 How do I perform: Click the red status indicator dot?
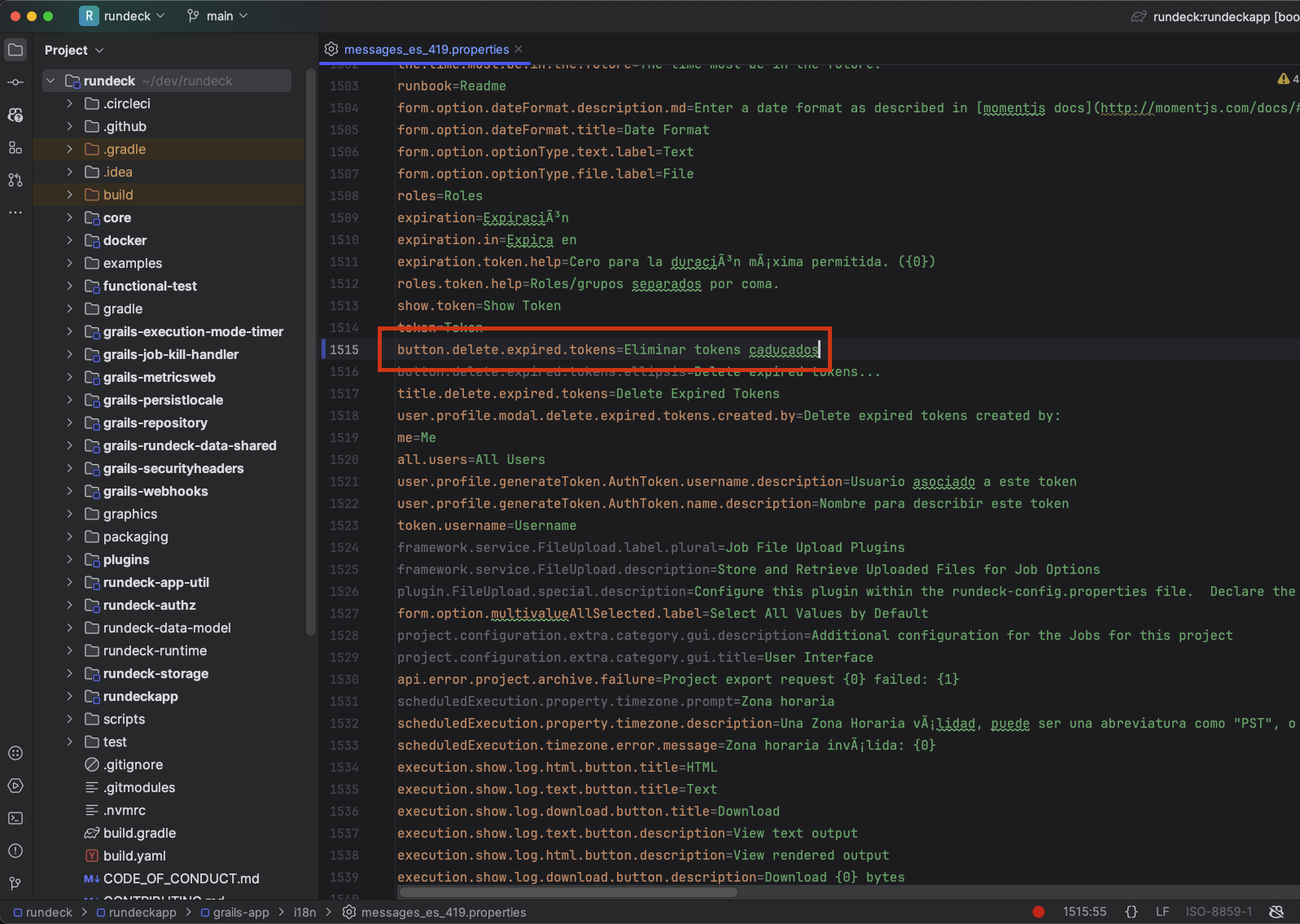pos(1039,912)
